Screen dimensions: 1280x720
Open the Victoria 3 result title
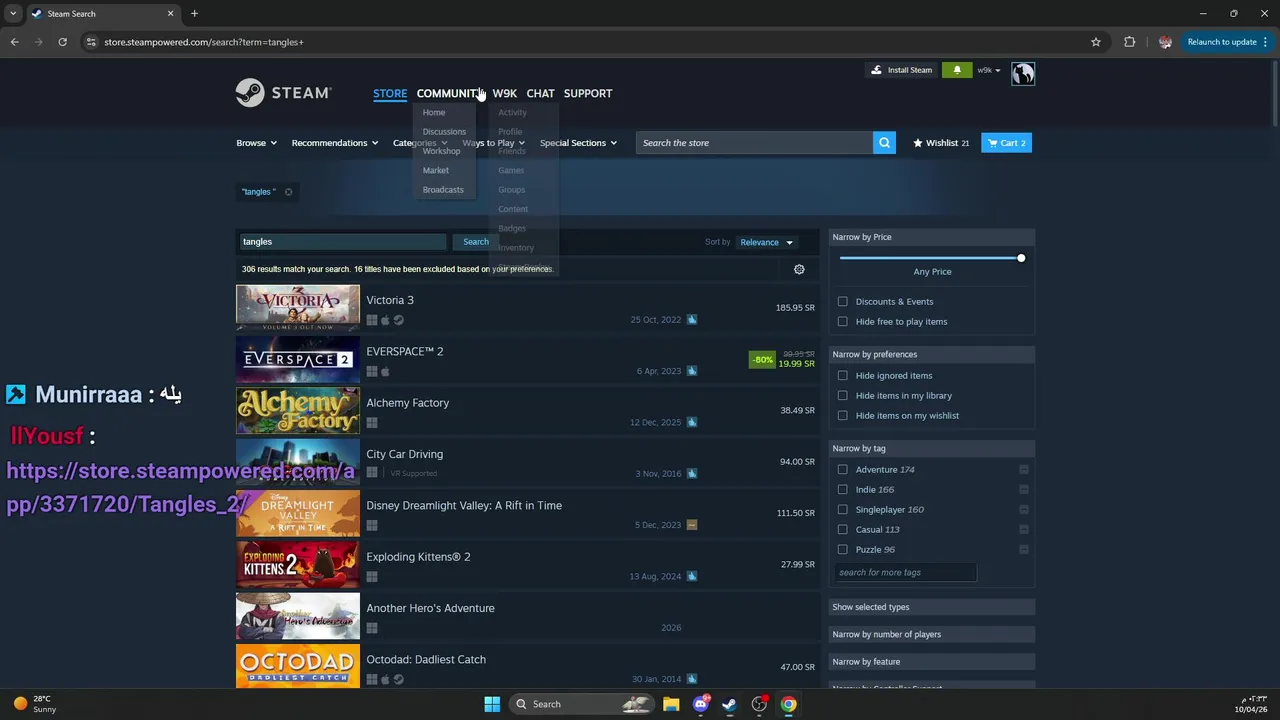(x=390, y=300)
